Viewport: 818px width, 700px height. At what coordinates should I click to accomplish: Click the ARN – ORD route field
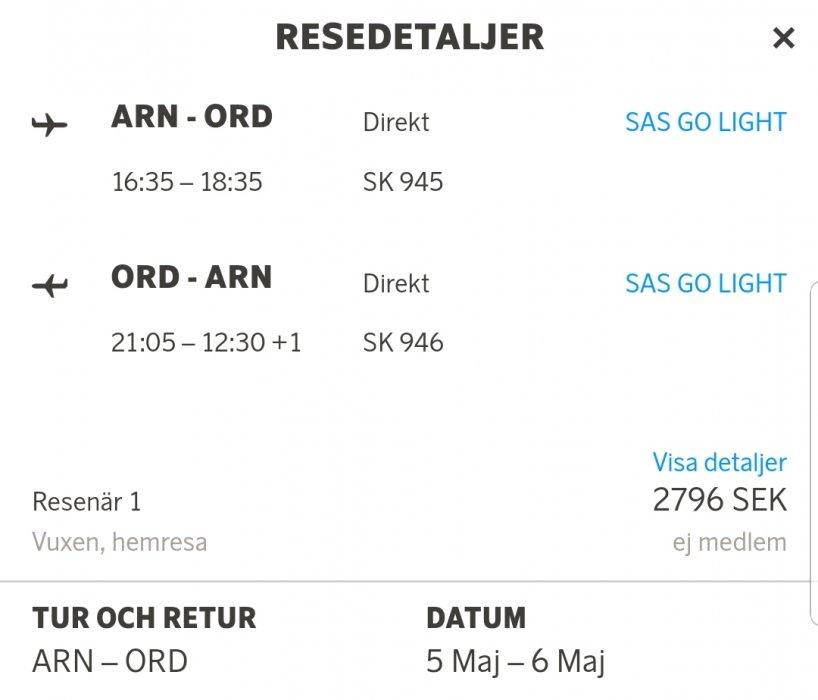(x=110, y=661)
